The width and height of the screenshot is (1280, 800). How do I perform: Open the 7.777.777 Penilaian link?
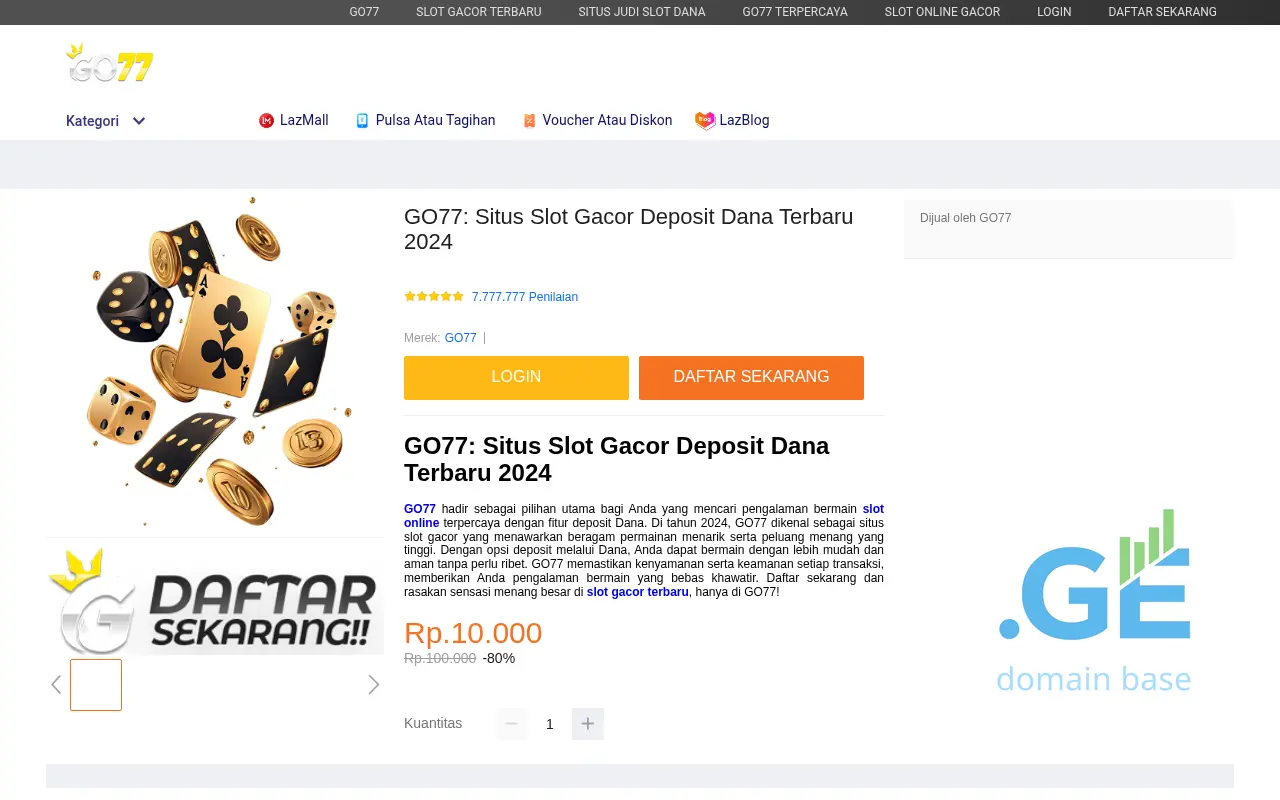point(525,297)
